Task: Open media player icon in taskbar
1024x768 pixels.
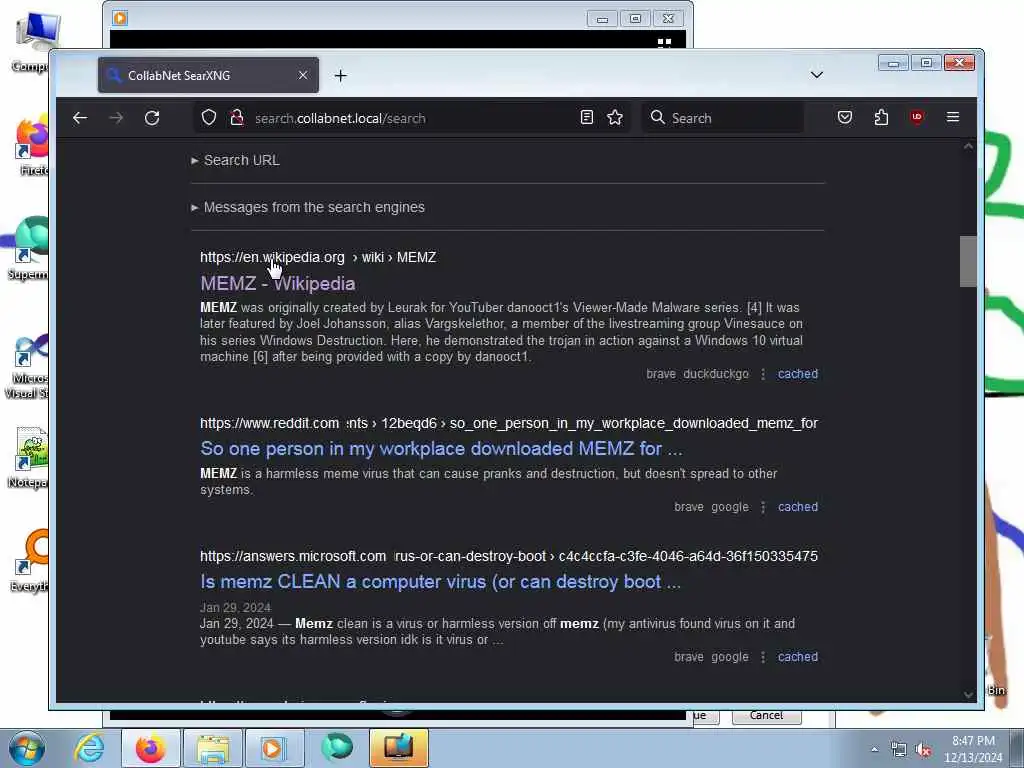Action: [274, 748]
